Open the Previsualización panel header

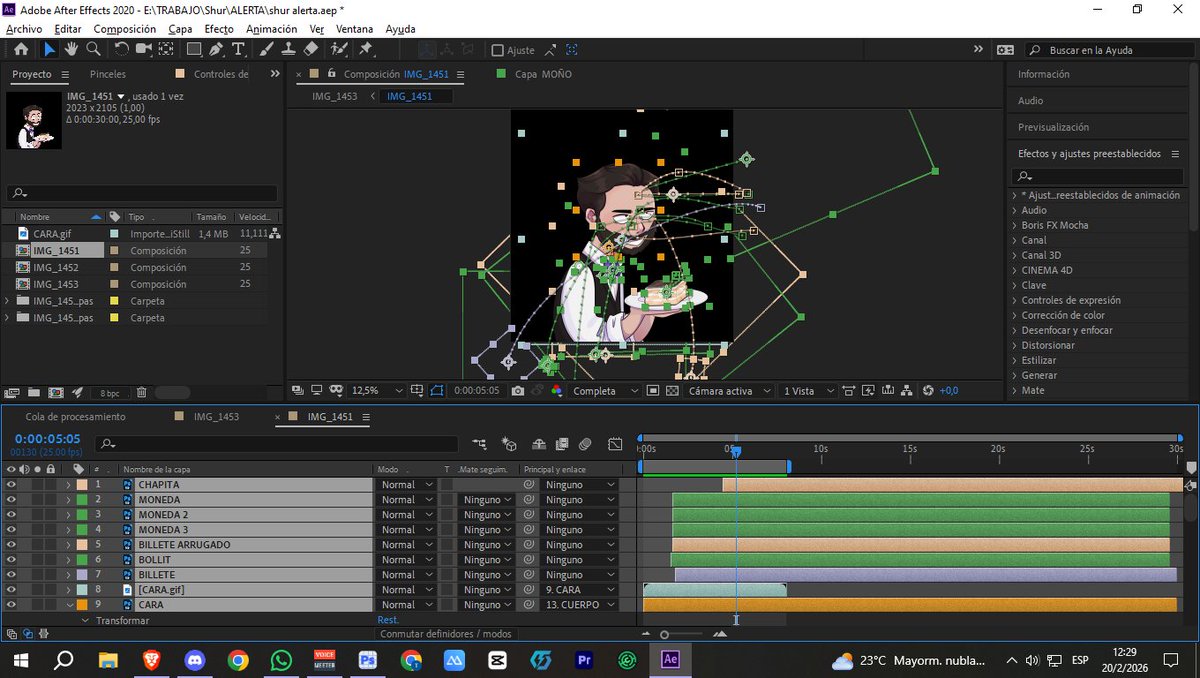click(1053, 127)
